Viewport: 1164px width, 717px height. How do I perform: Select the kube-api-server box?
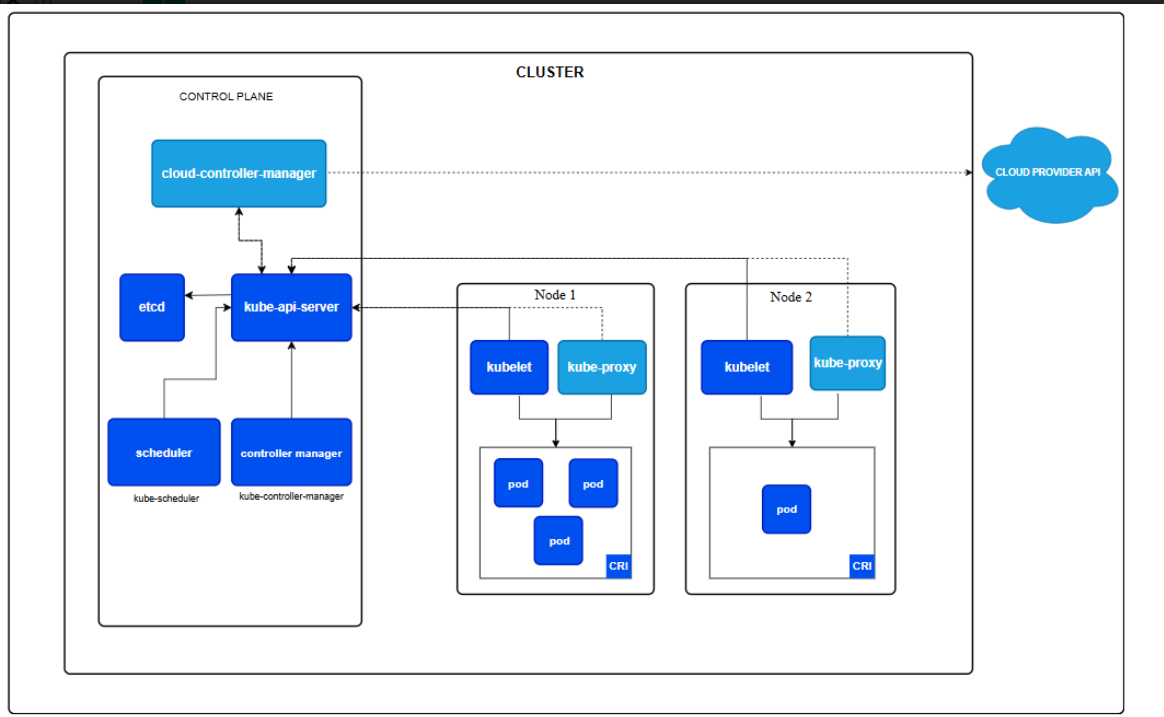[x=291, y=307]
